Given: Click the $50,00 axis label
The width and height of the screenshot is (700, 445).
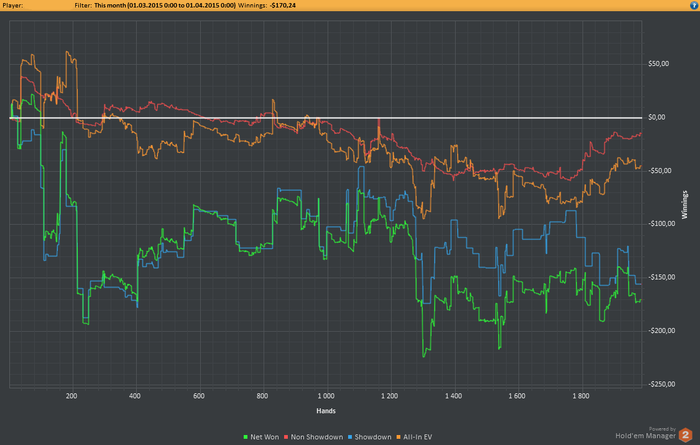Looking at the screenshot, I should click(x=658, y=64).
